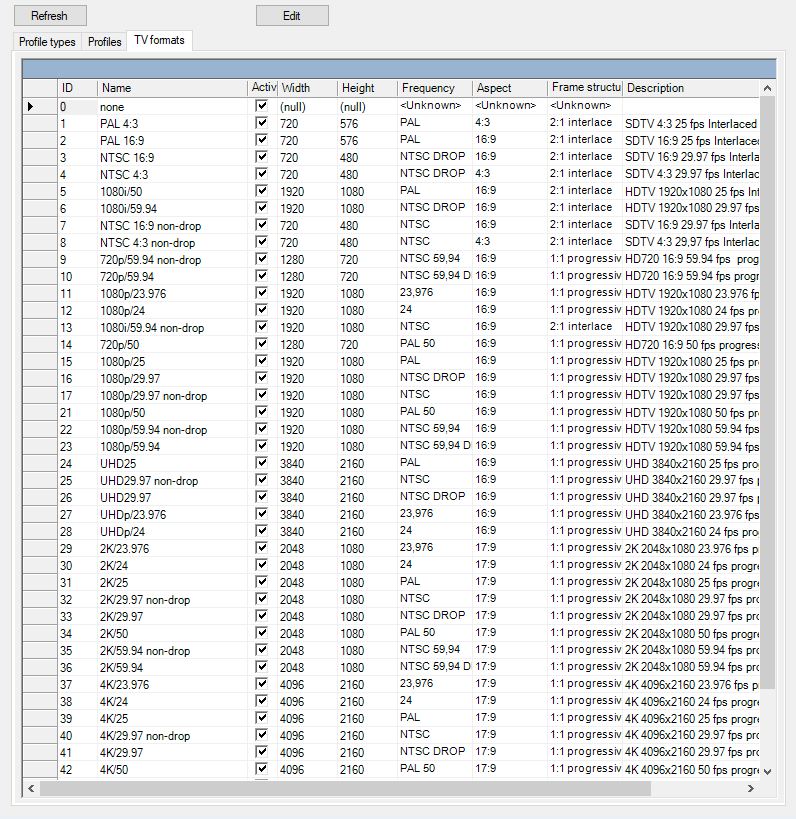Click the Edit button

point(292,16)
